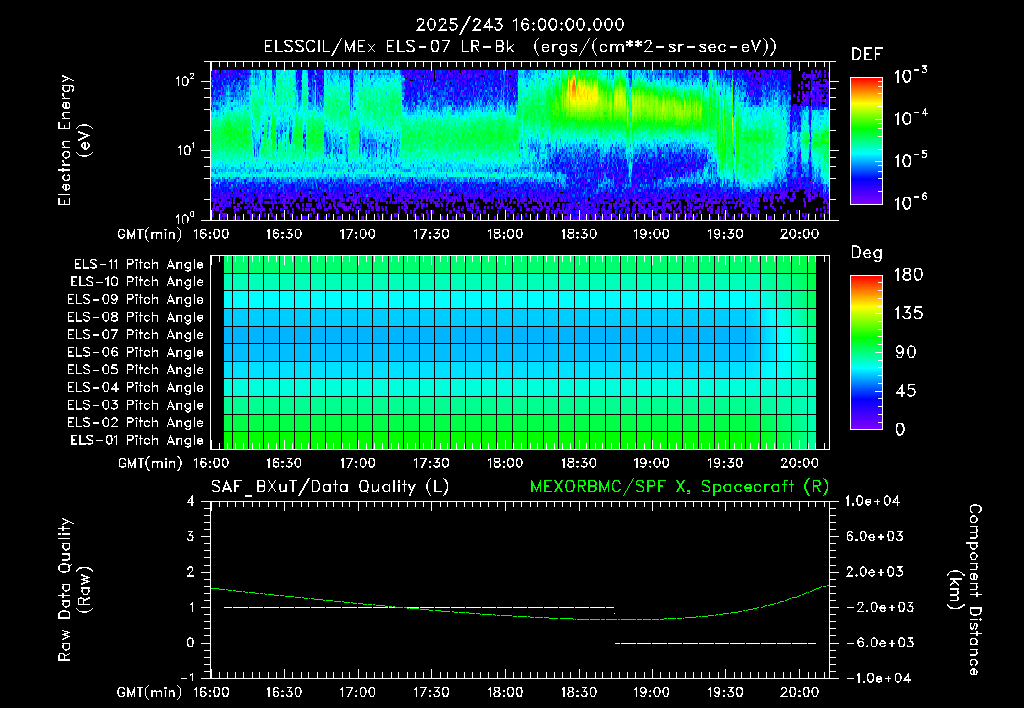This screenshot has width=1024, height=708.
Task: Click the "ELS-02 Pitch Angle" row label
Action: tap(135, 423)
